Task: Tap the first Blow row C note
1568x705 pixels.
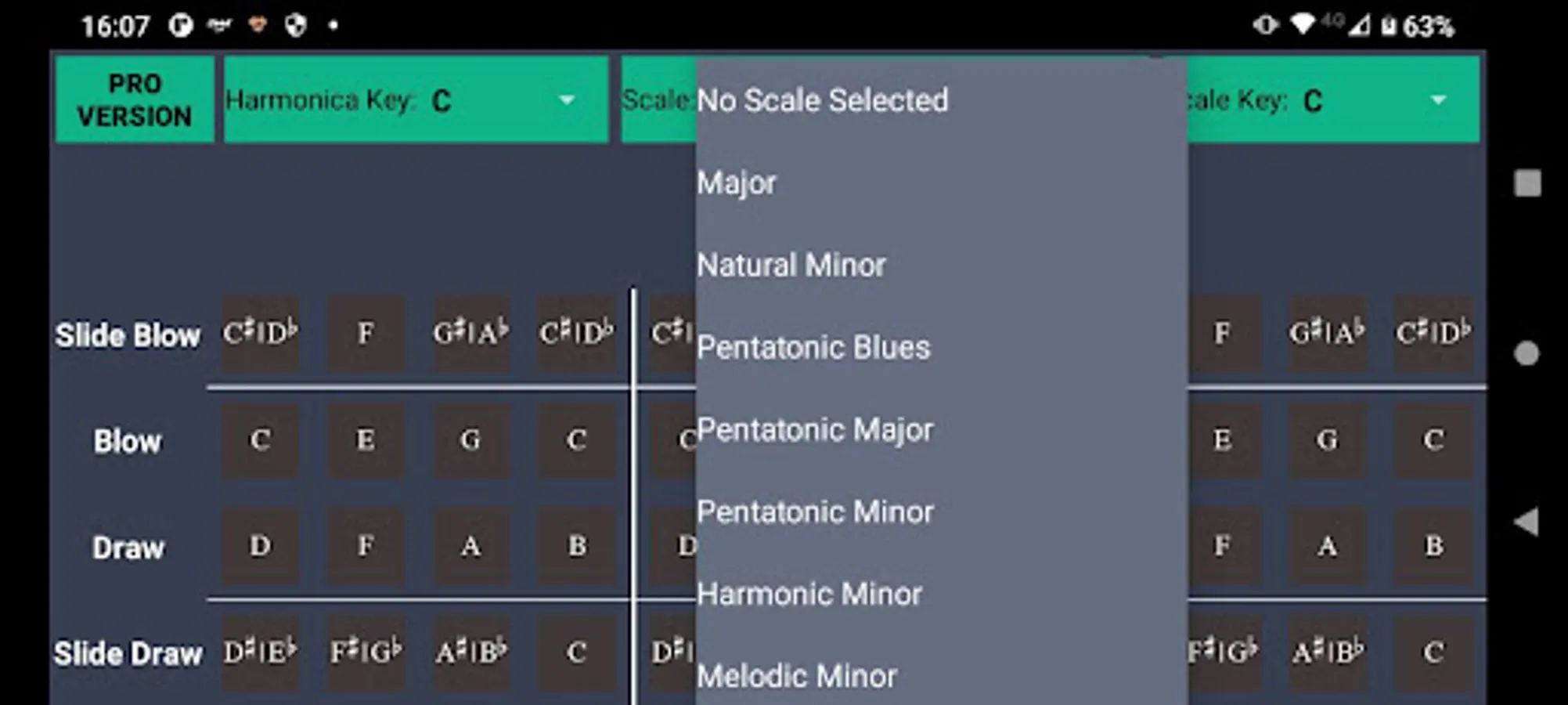Action: click(260, 440)
